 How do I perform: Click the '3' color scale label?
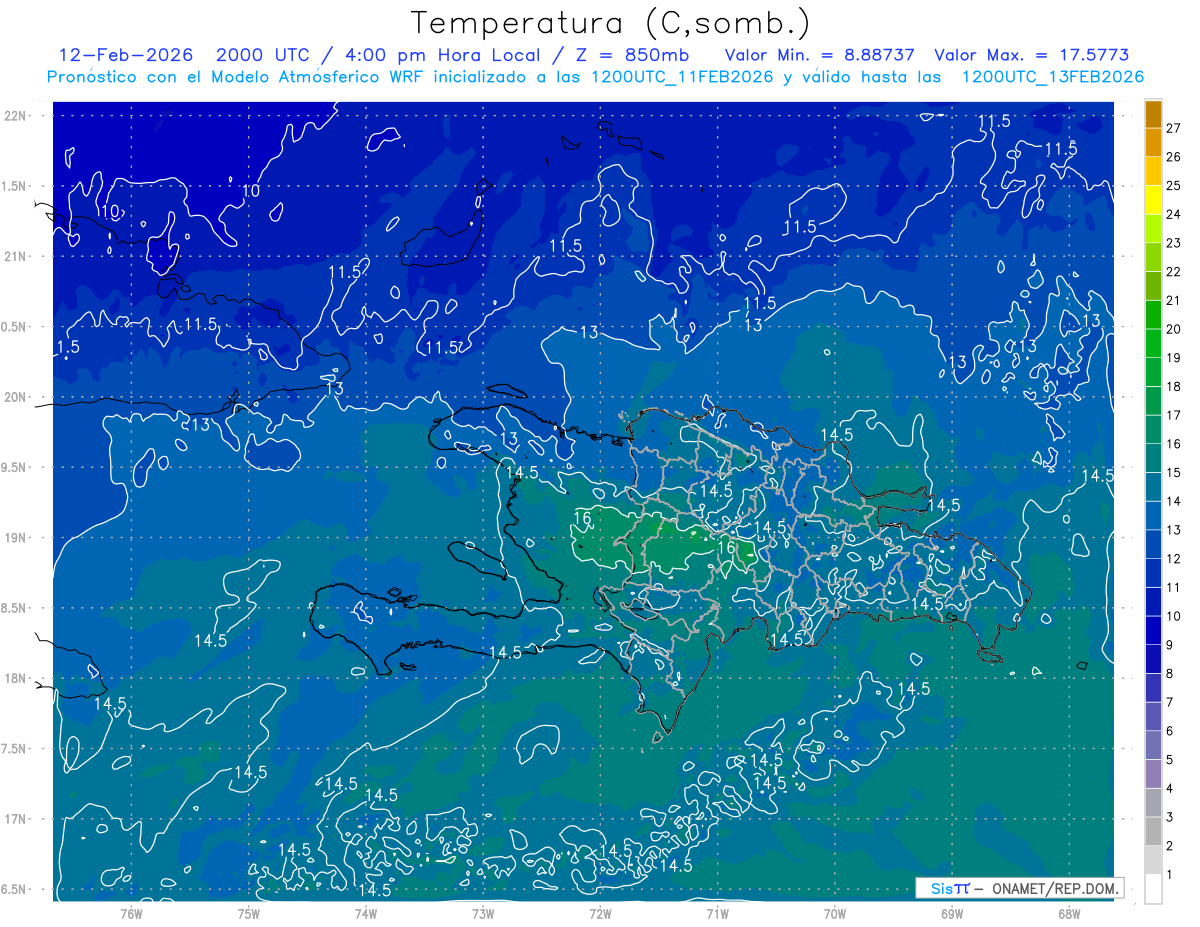pos(1170,817)
